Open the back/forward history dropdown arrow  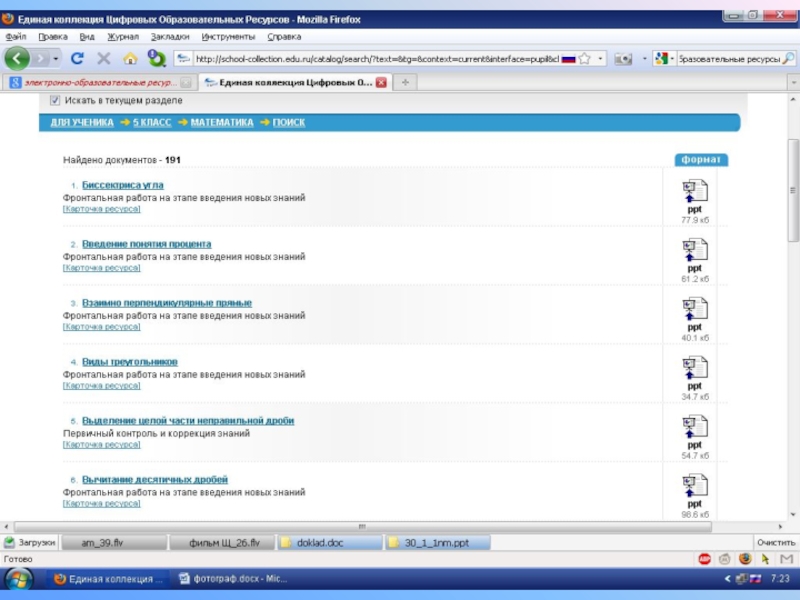(56, 59)
